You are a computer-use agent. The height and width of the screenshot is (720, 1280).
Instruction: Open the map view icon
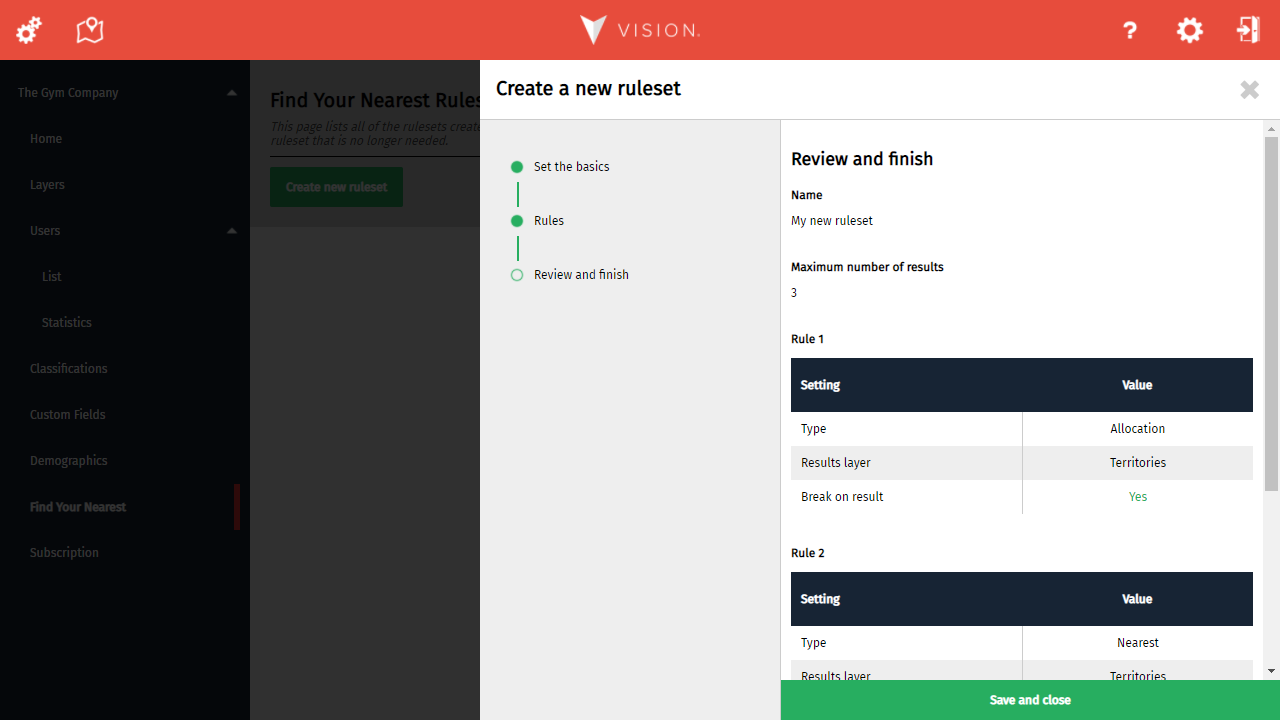pyautogui.click(x=90, y=30)
